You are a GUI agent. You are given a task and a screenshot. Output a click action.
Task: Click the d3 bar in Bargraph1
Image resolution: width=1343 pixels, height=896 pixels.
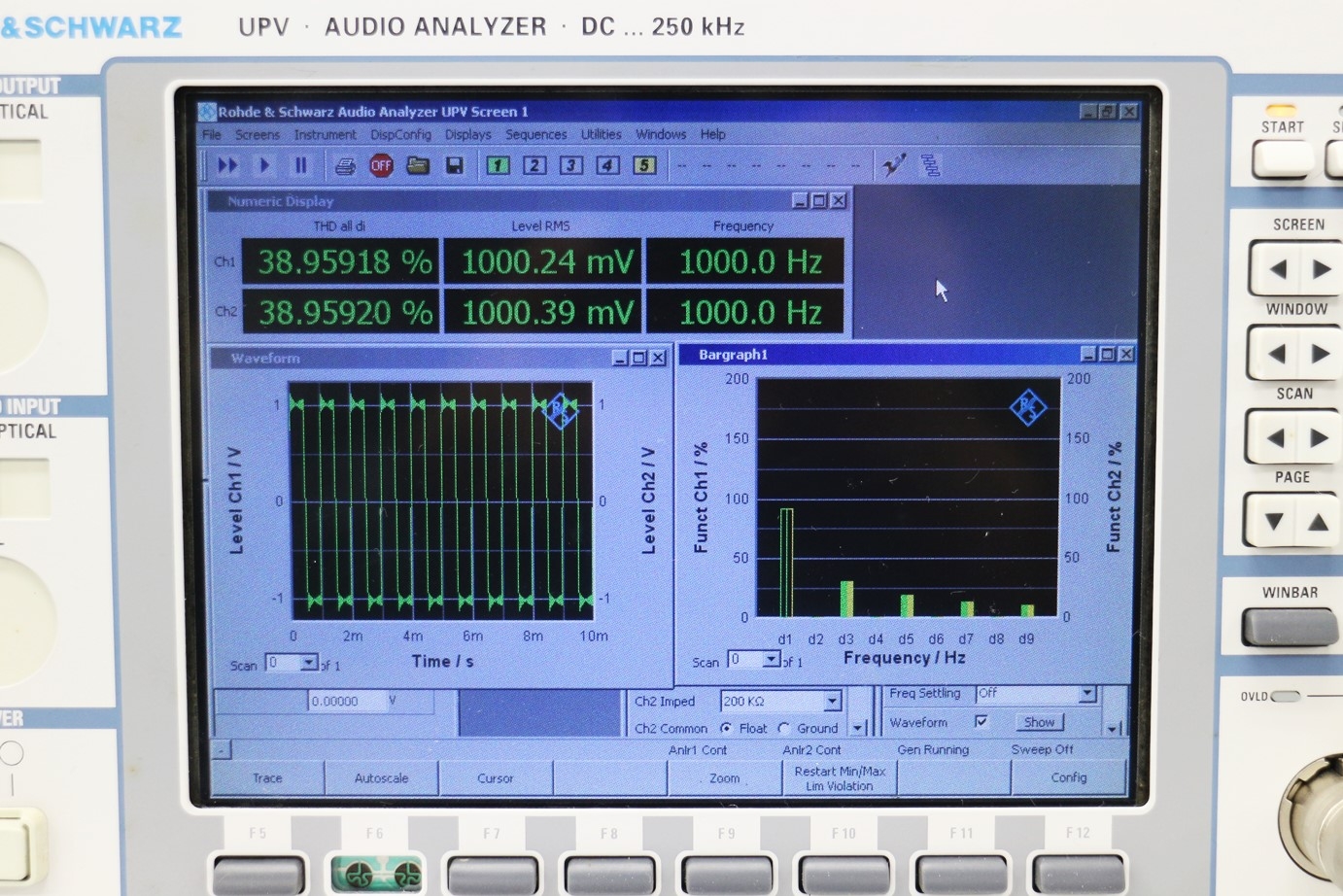click(x=846, y=599)
